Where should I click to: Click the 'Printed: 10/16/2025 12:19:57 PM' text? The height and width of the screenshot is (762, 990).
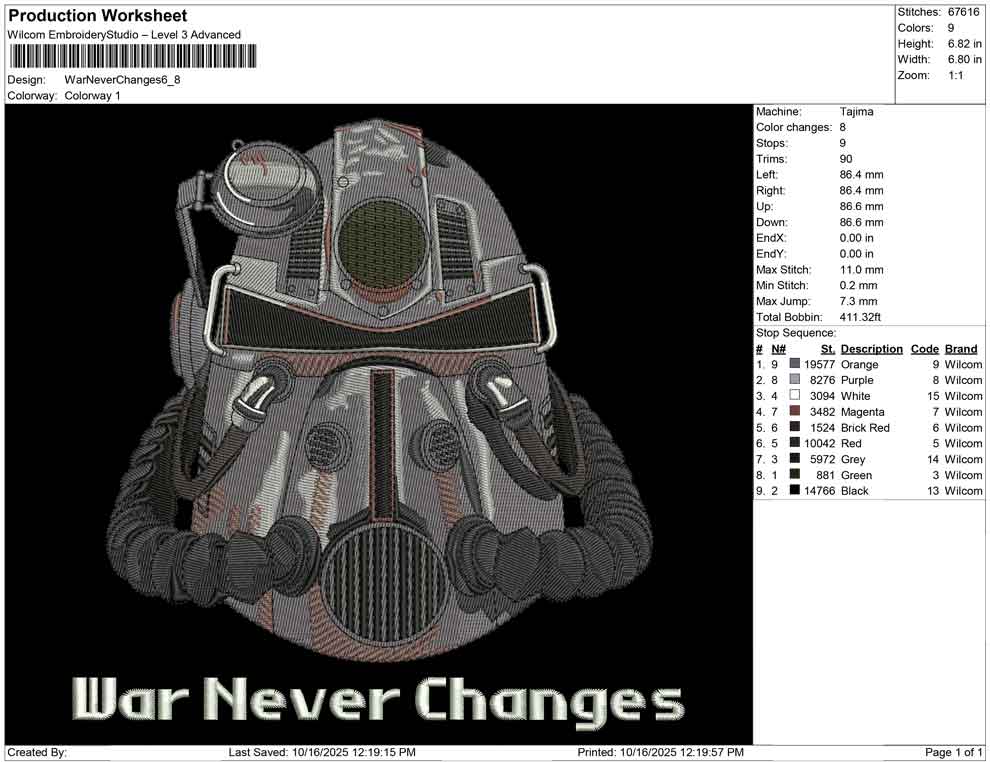660,752
